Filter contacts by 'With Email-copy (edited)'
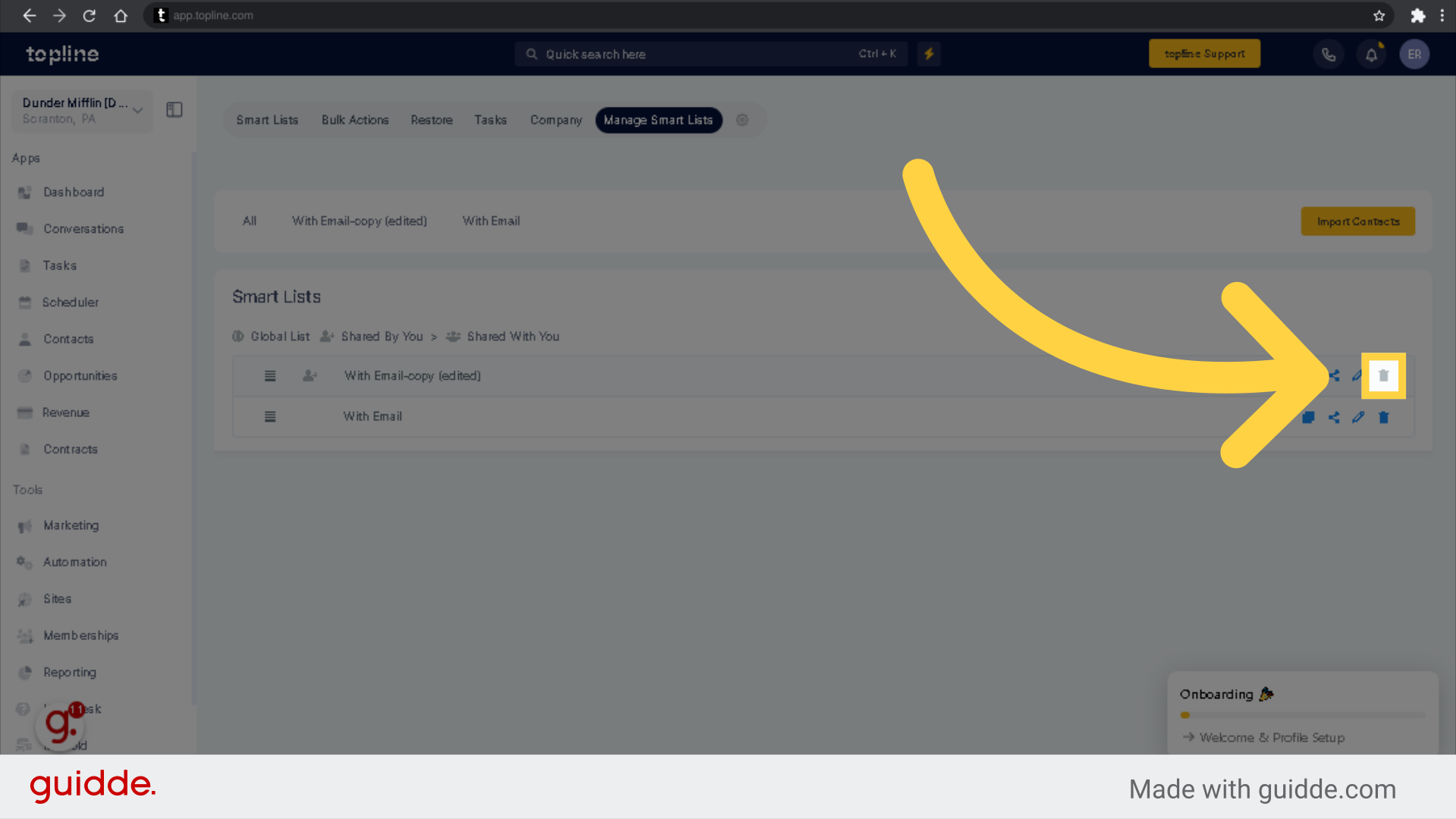This screenshot has height=819, width=1456. (x=359, y=221)
